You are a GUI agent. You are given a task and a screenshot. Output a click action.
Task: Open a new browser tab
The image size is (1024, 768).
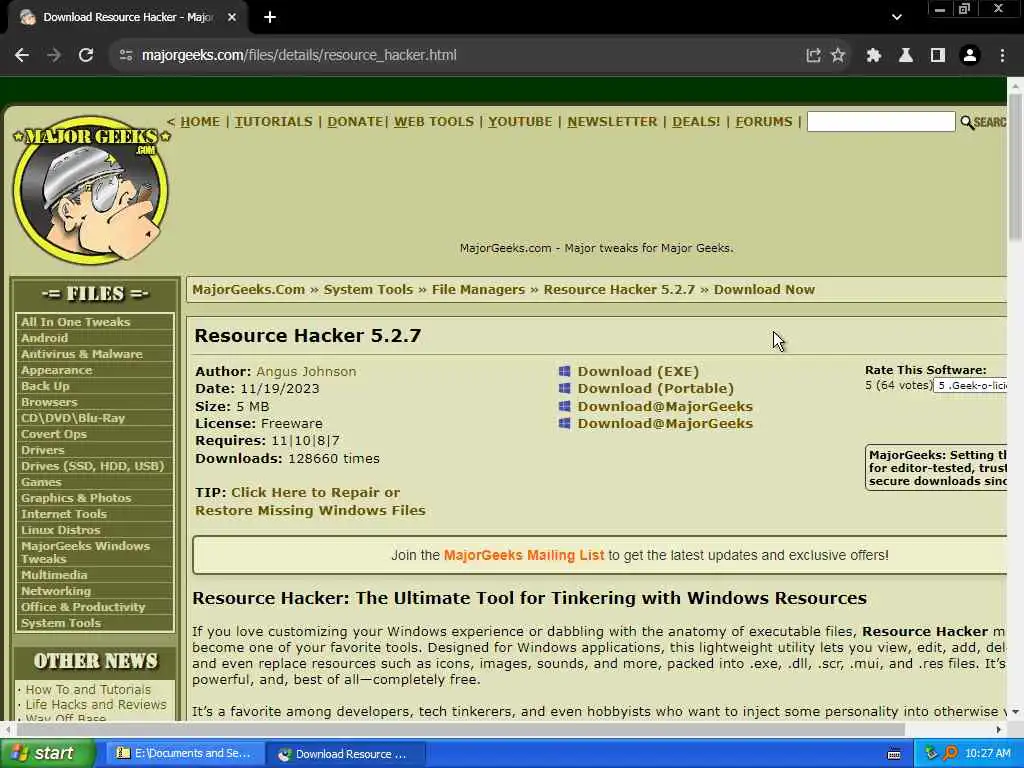tap(270, 18)
